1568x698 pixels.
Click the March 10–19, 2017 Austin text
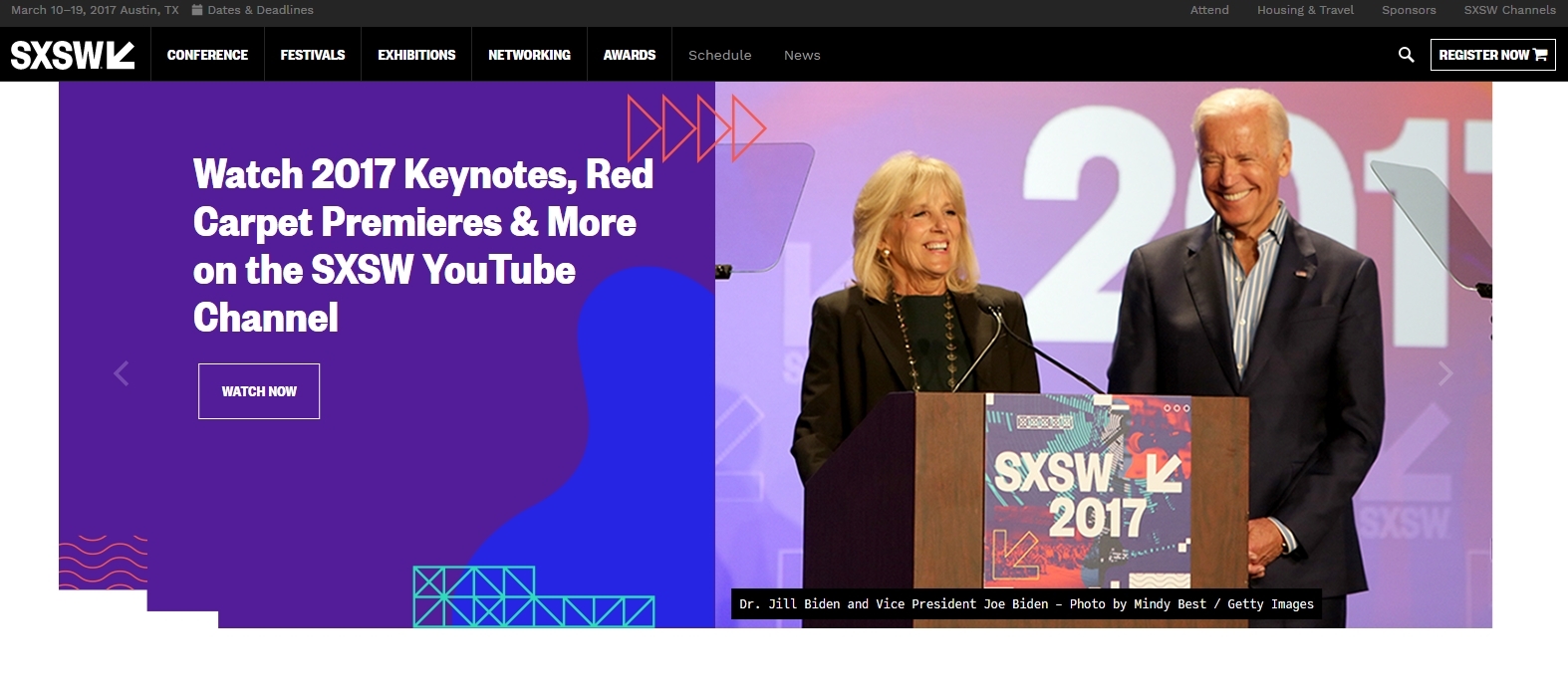click(x=95, y=10)
